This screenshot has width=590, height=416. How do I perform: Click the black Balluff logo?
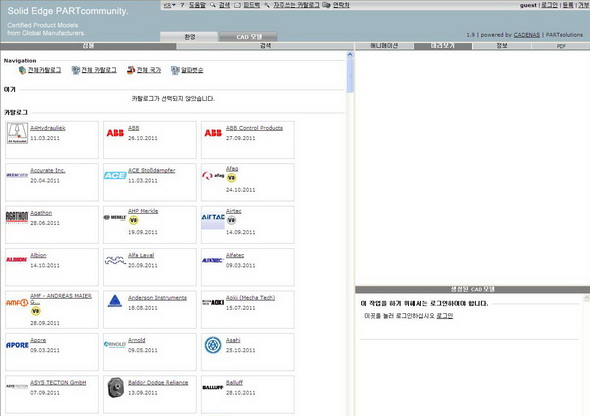213,387
